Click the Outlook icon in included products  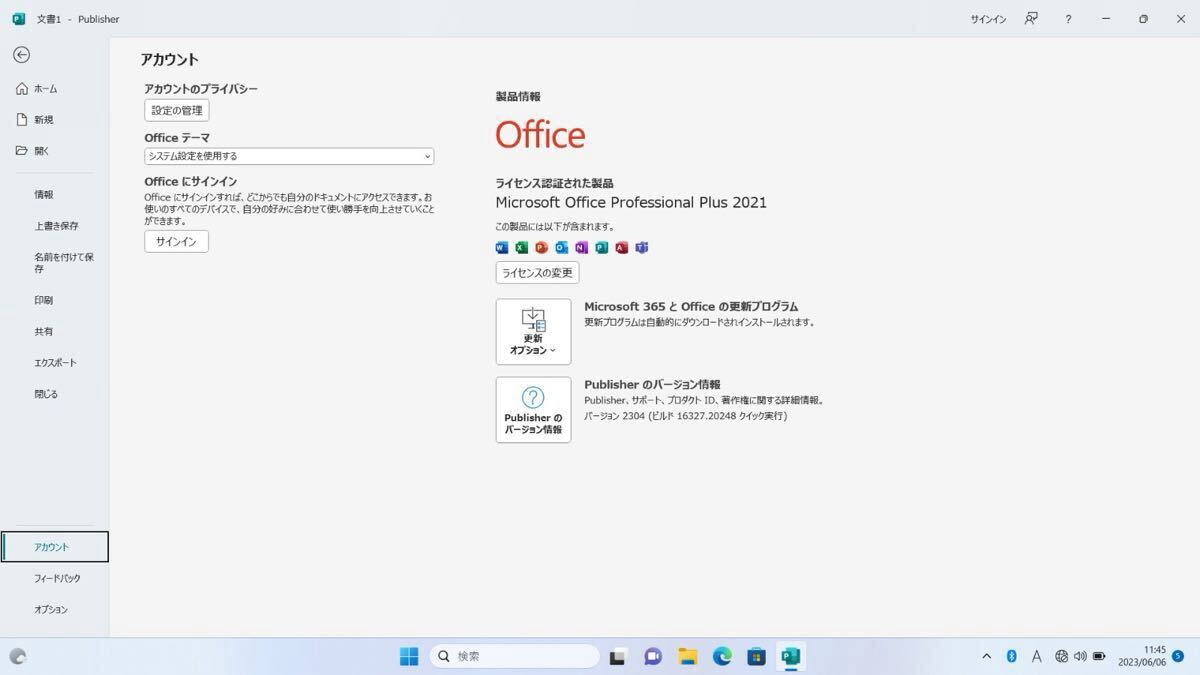tap(562, 247)
